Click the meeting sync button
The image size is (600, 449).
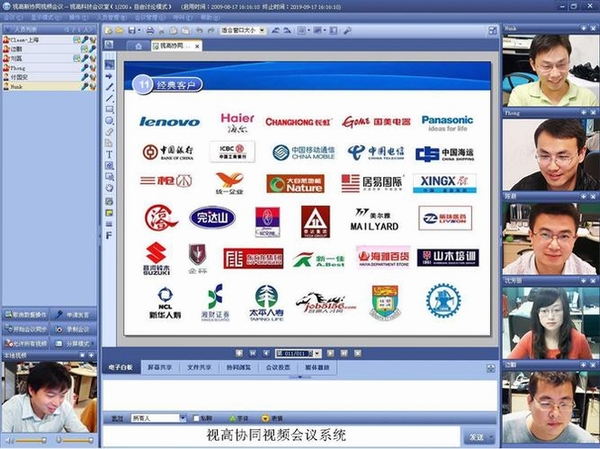26,329
